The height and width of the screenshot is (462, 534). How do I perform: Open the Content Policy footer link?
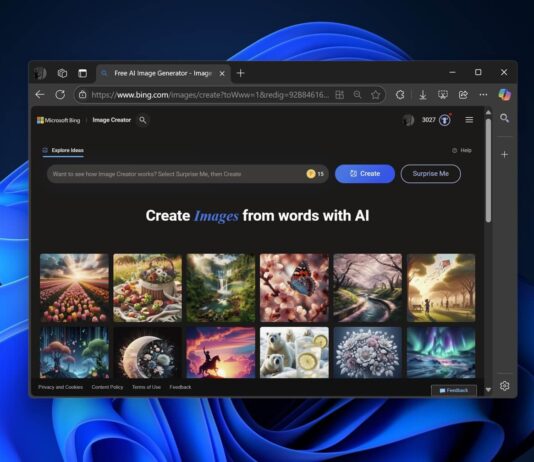pos(107,387)
